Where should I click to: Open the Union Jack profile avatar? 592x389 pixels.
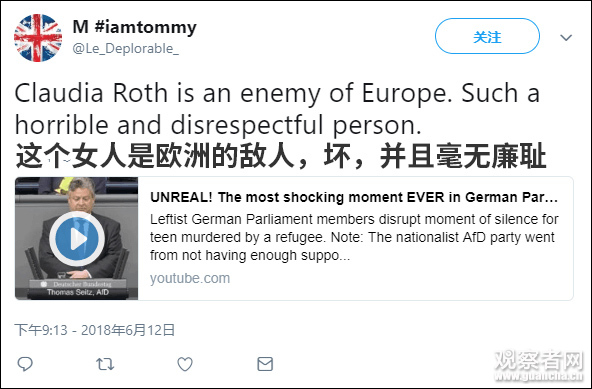tap(38, 38)
